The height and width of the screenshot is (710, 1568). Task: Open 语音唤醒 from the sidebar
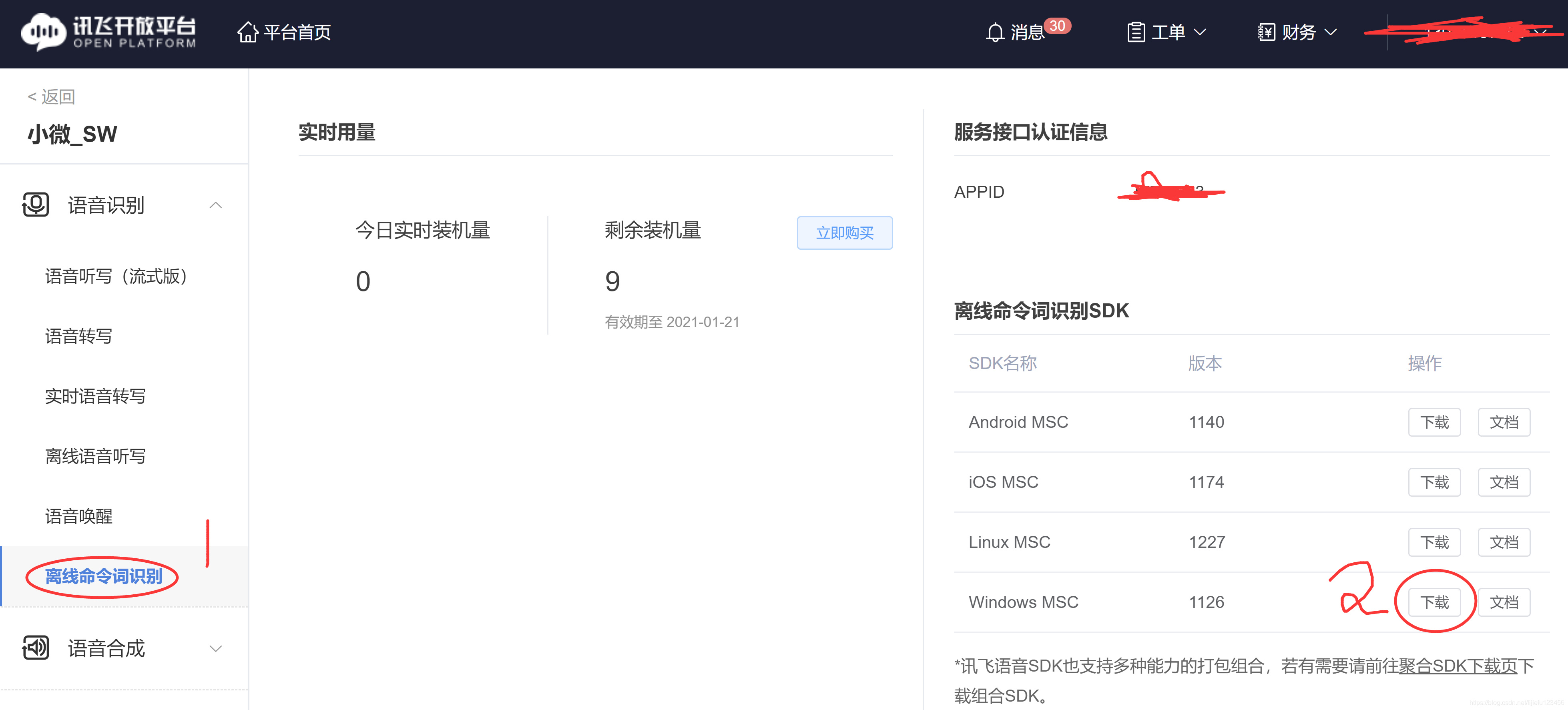tap(78, 516)
